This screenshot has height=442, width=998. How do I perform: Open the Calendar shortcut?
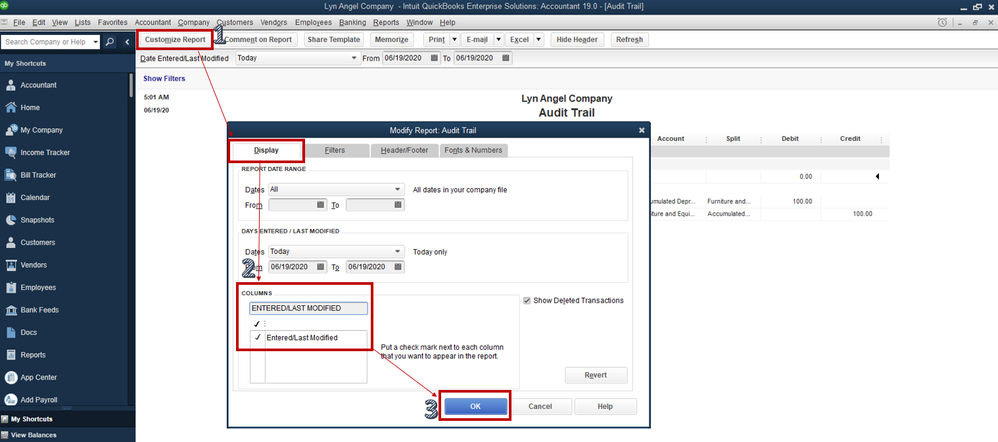click(11, 197)
